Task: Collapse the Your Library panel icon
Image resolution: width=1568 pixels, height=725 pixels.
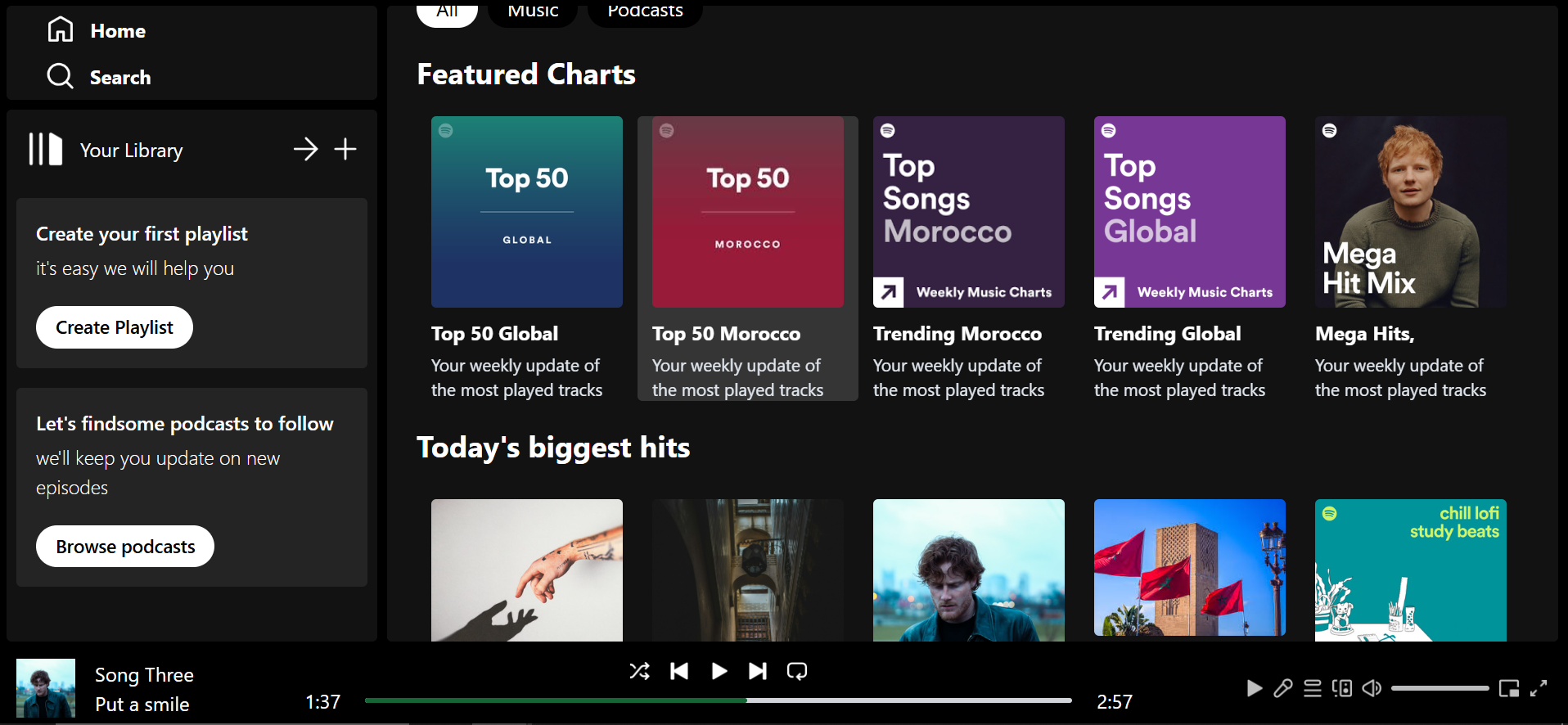Action: point(46,150)
